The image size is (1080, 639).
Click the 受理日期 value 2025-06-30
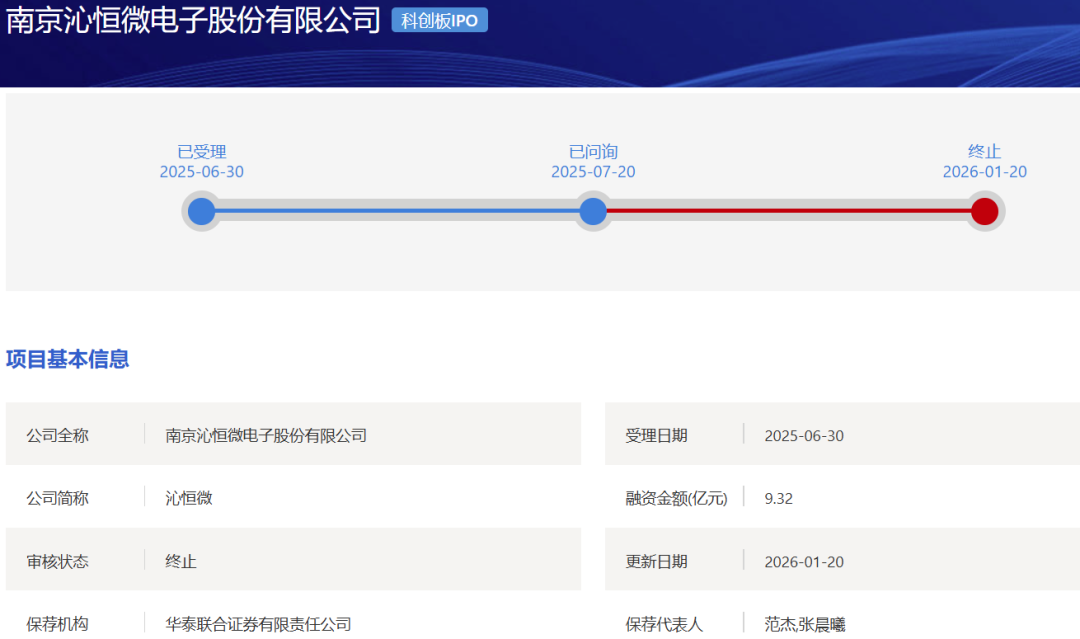804,436
